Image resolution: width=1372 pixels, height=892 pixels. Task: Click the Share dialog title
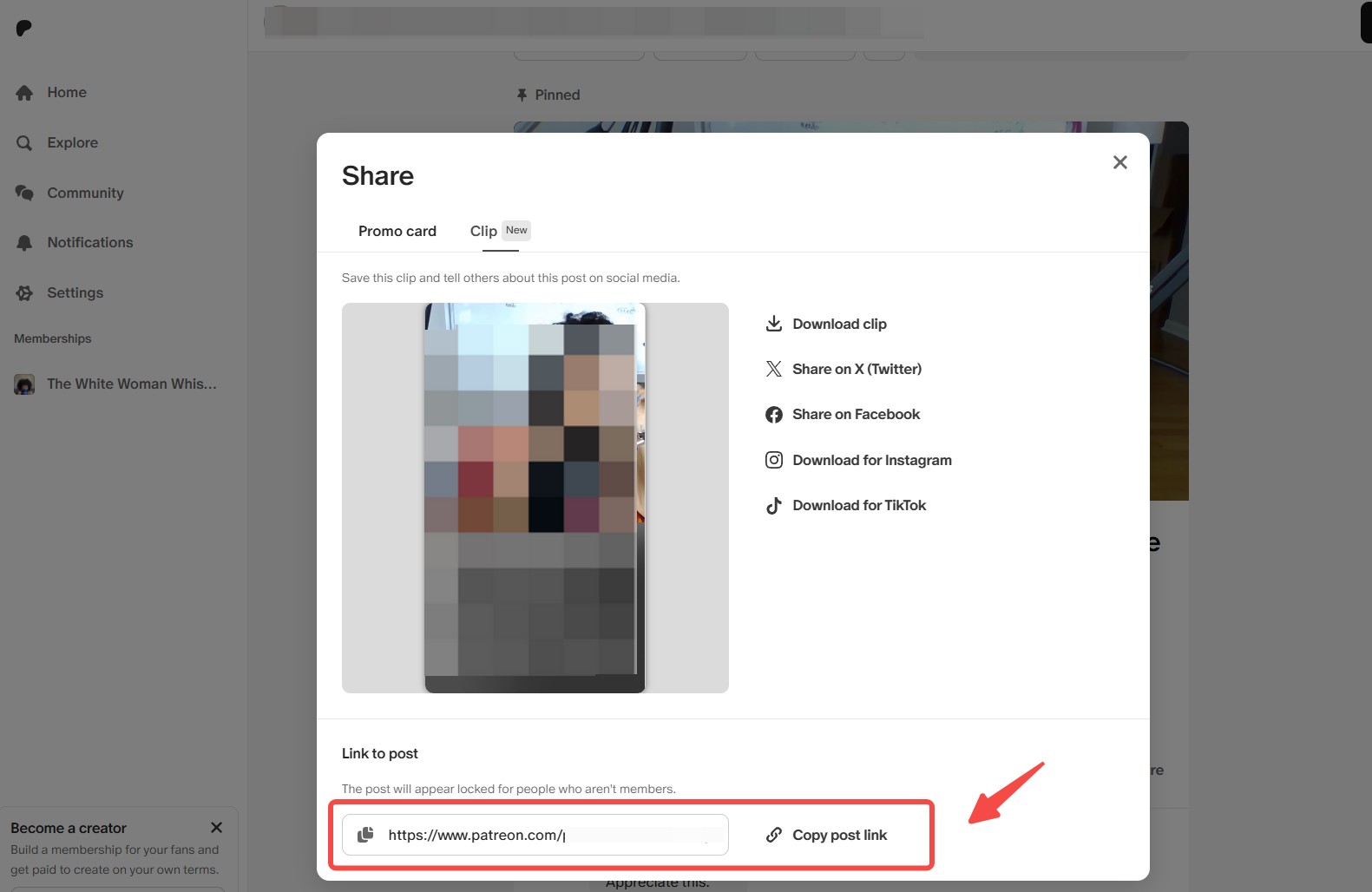(x=378, y=176)
